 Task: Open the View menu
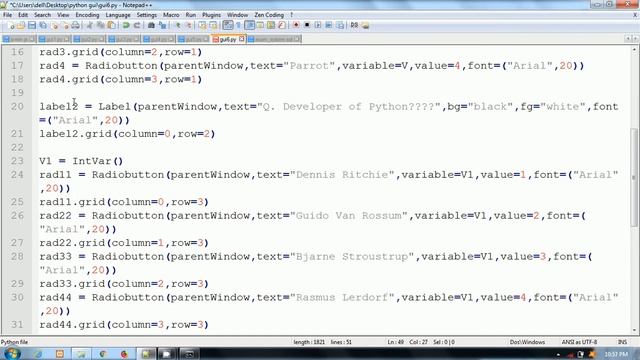click(x=63, y=15)
